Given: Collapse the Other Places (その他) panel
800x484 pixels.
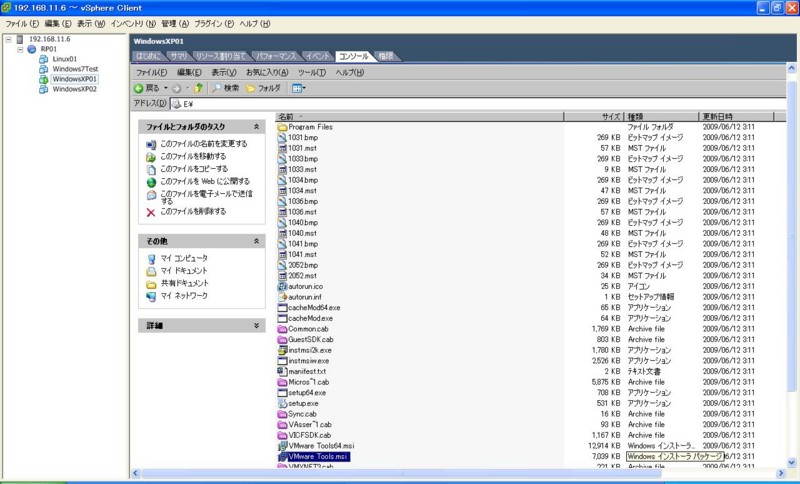Looking at the screenshot, I should pos(256,241).
